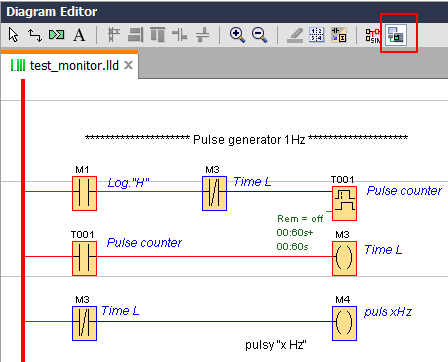
Task: Click the '00:60s+' timer value
Action: click(295, 233)
